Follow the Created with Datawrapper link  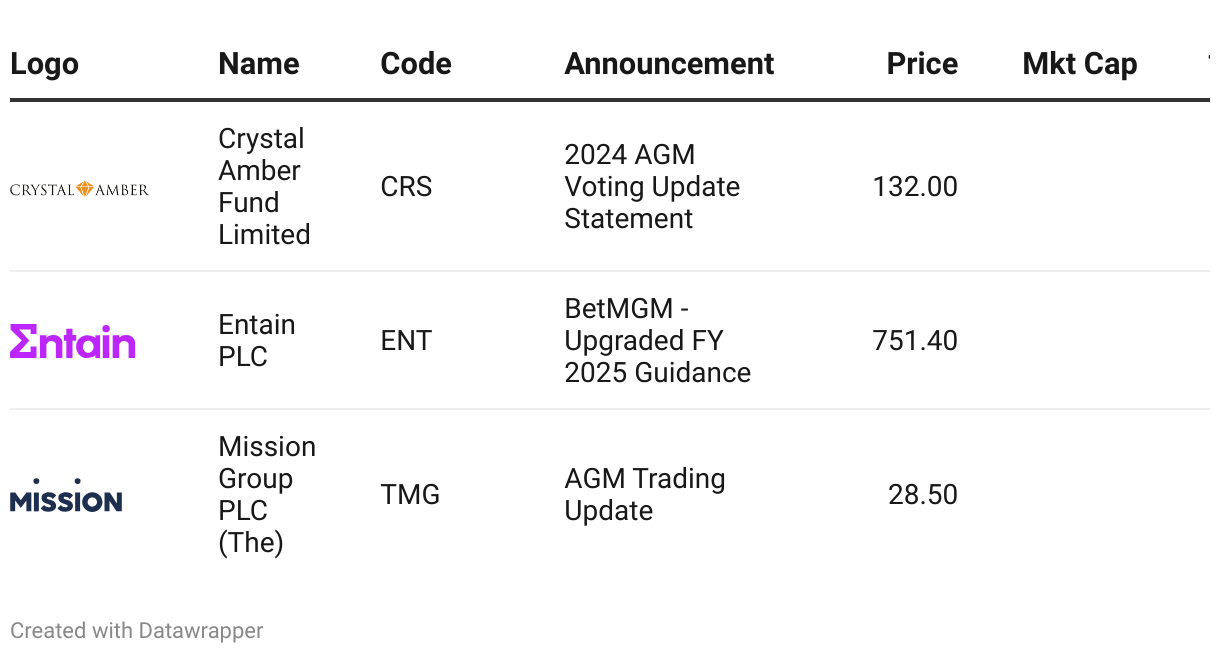136,631
